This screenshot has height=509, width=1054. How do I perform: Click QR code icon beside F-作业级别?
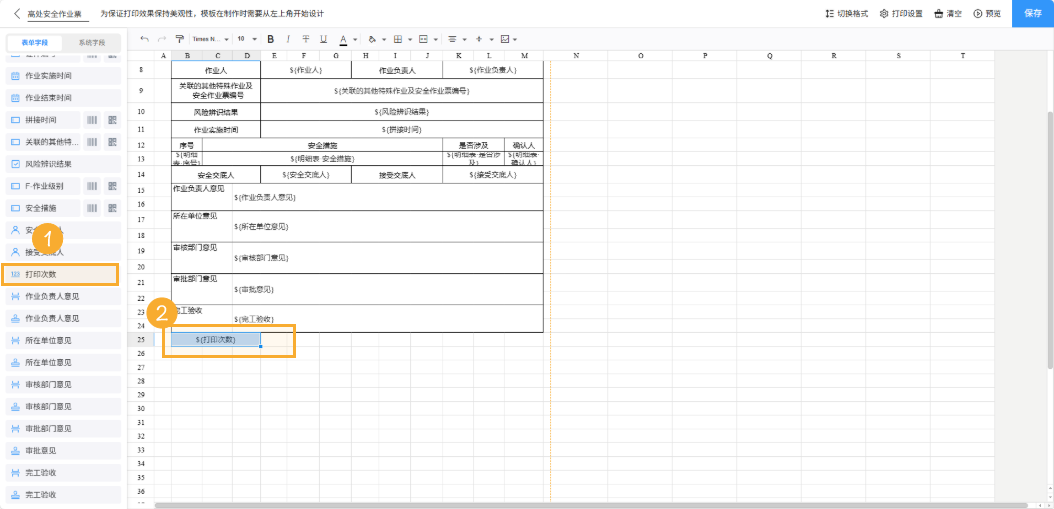(x=112, y=186)
